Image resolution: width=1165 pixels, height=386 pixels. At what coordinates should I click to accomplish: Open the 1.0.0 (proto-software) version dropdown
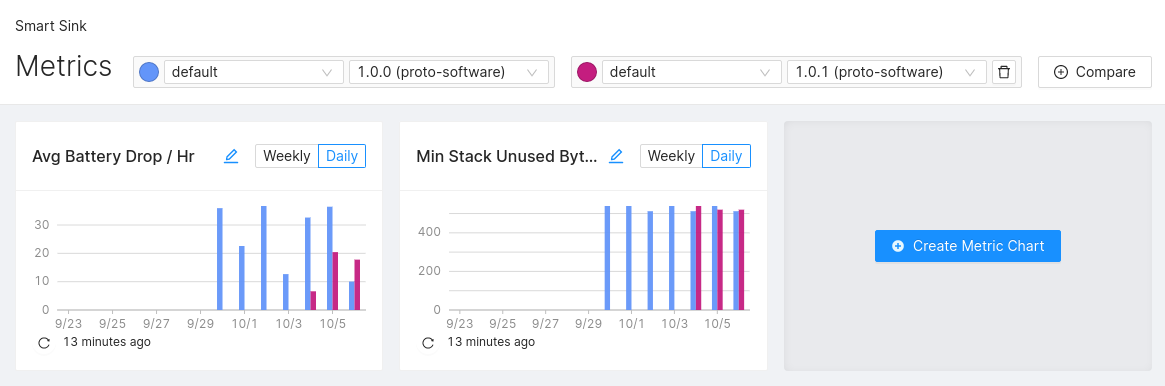[x=449, y=72]
